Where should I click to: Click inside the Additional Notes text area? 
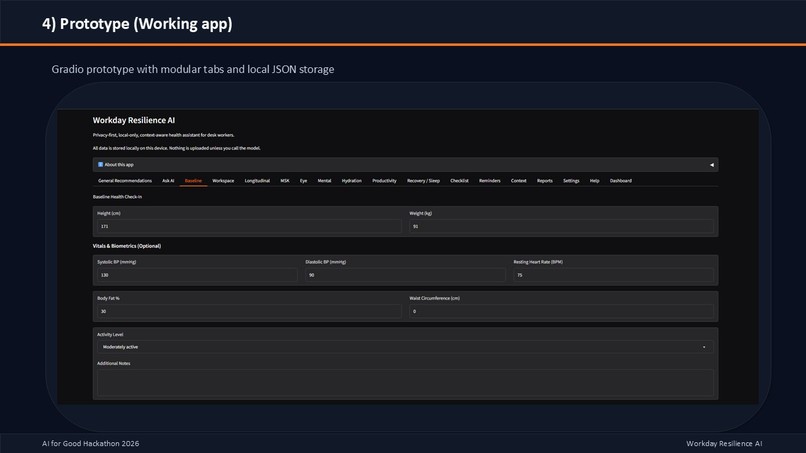(405, 383)
